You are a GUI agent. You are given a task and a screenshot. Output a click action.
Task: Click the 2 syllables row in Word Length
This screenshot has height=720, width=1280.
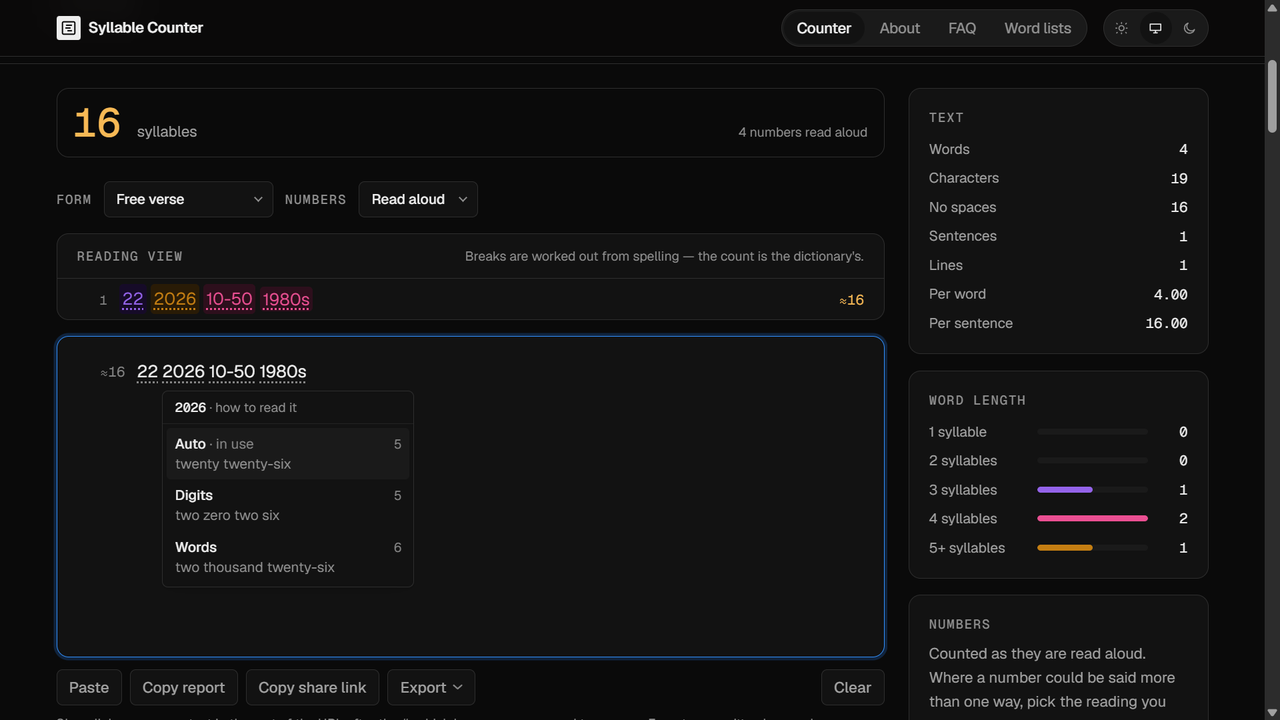pyautogui.click(x=1058, y=461)
